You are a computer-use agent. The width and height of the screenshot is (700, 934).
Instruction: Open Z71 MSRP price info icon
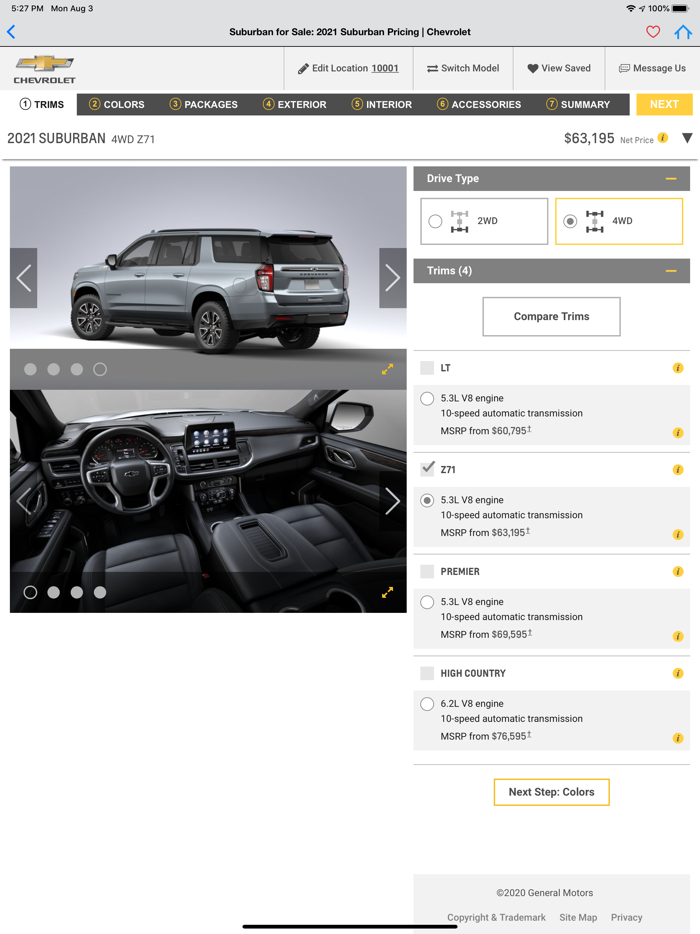tap(678, 535)
